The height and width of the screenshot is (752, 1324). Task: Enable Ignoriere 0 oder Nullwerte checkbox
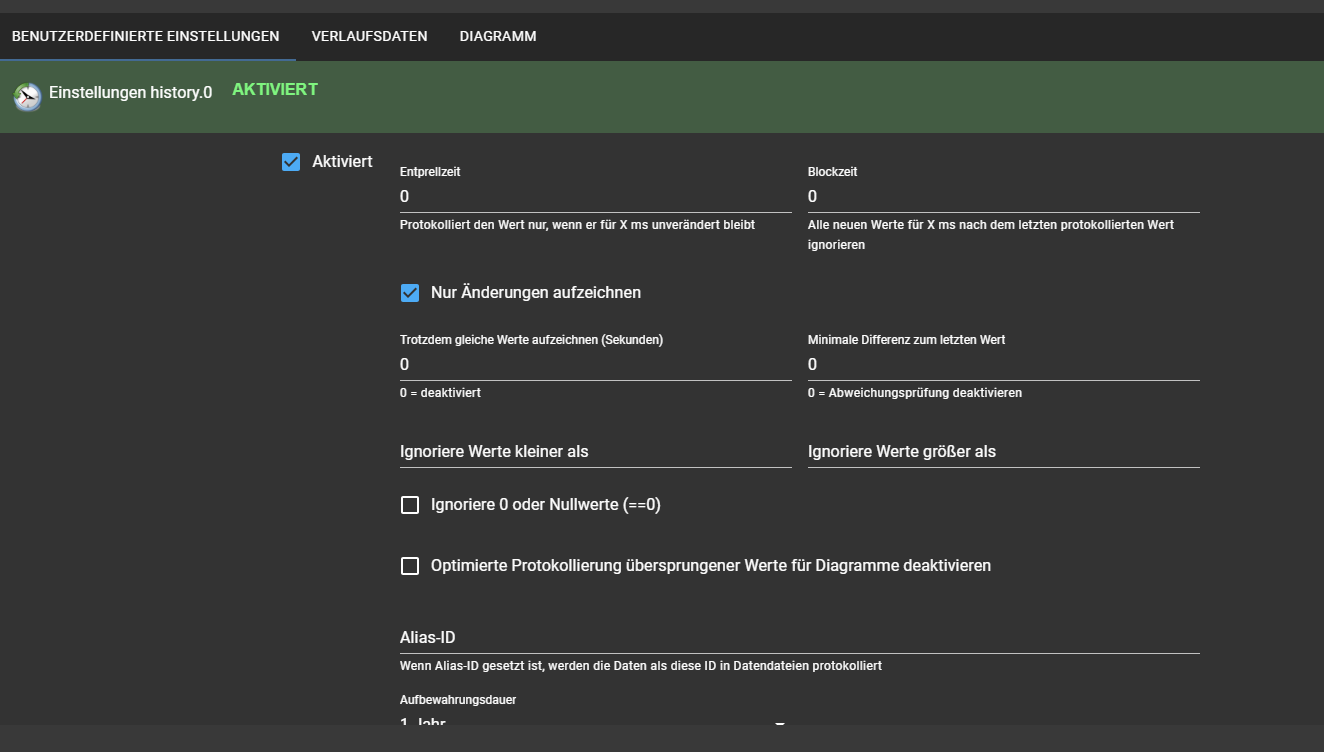[409, 505]
